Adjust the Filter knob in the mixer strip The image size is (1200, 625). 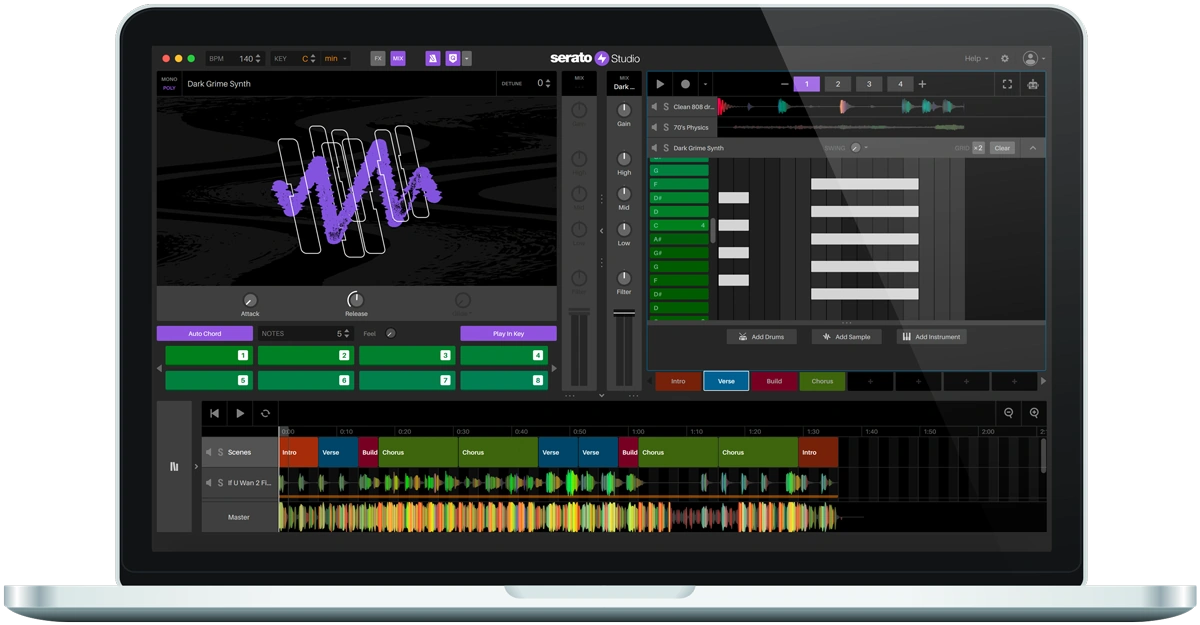(622, 280)
